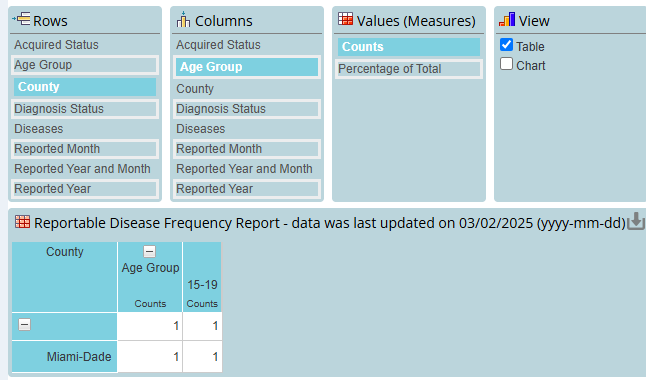
Task: Enable the Chart view checkbox
Action: point(506,64)
